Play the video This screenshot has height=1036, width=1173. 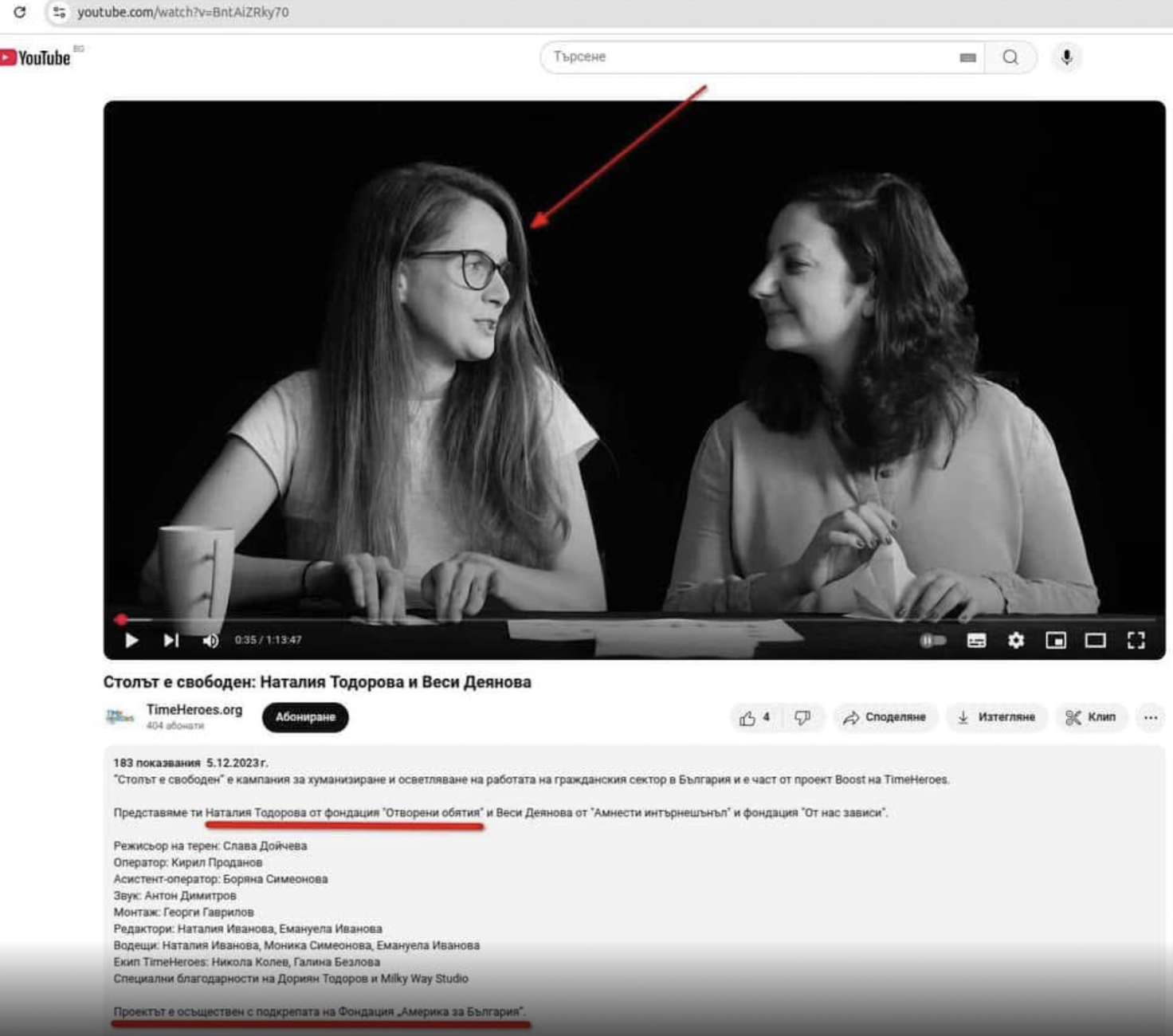click(x=131, y=640)
